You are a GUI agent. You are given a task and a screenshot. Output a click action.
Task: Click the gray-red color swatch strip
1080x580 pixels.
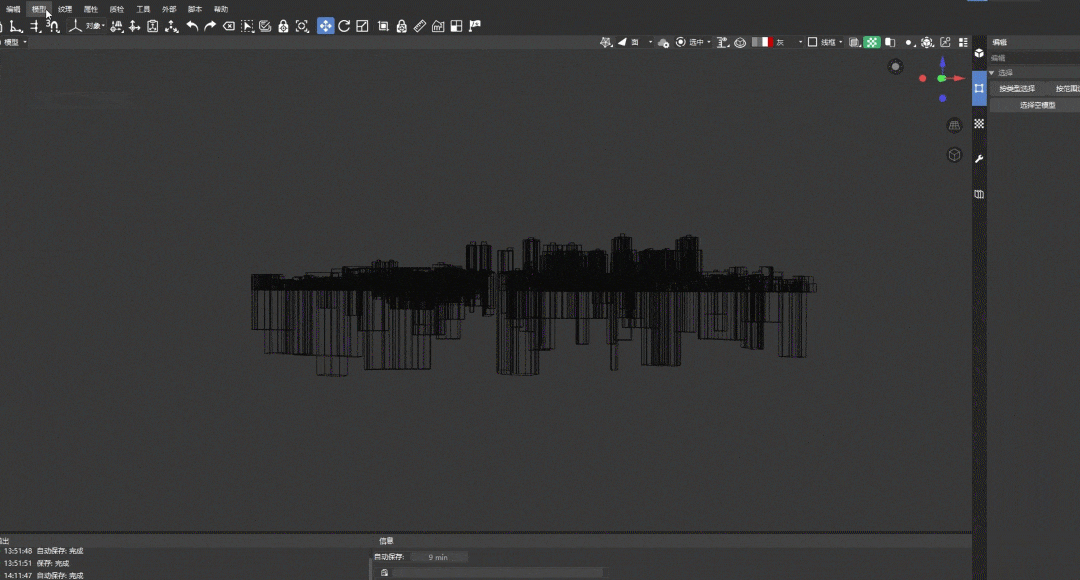(762, 43)
